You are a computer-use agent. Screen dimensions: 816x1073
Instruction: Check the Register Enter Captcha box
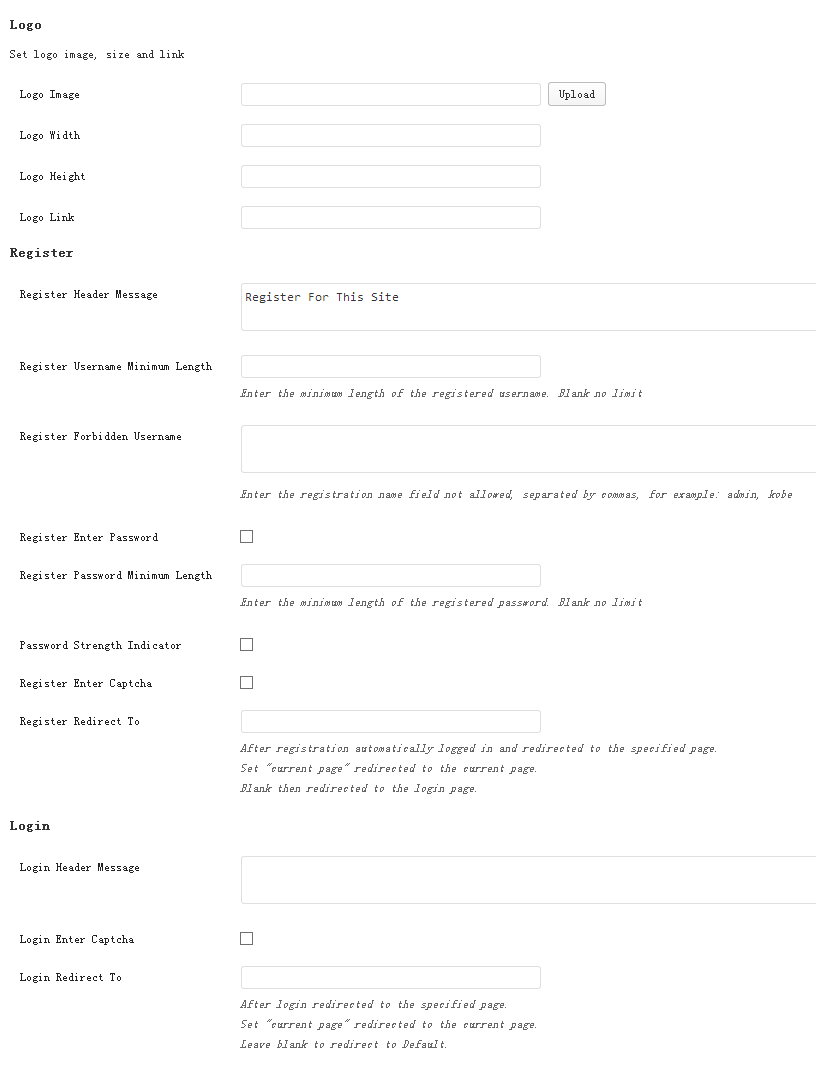[247, 683]
